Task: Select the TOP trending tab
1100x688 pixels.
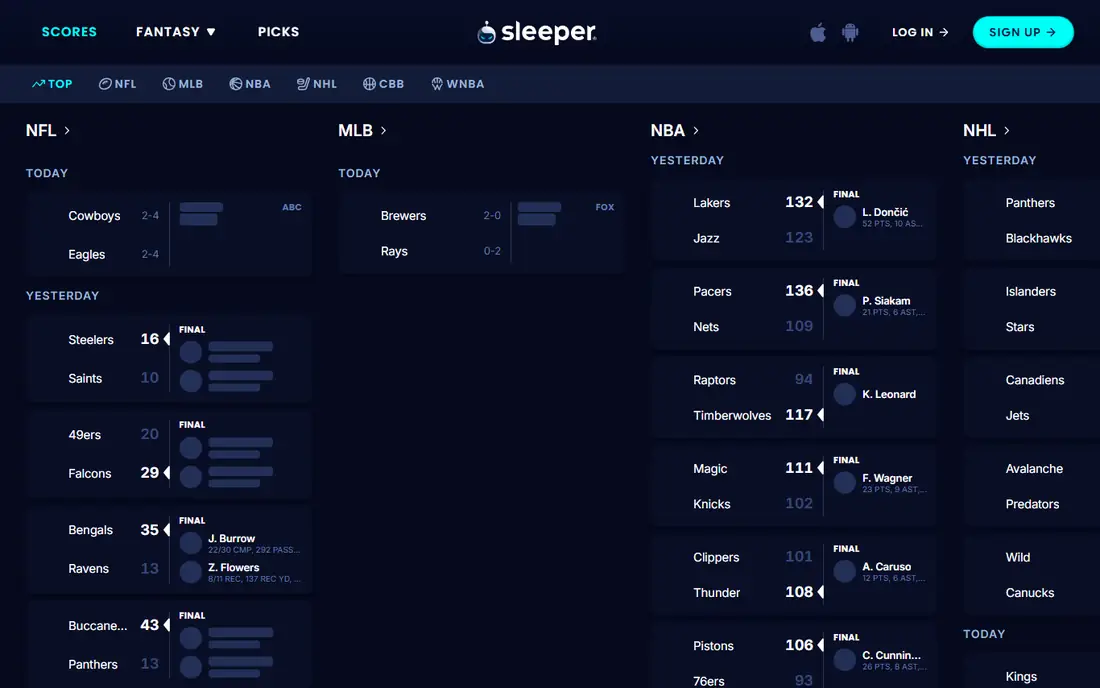Action: pyautogui.click(x=53, y=83)
